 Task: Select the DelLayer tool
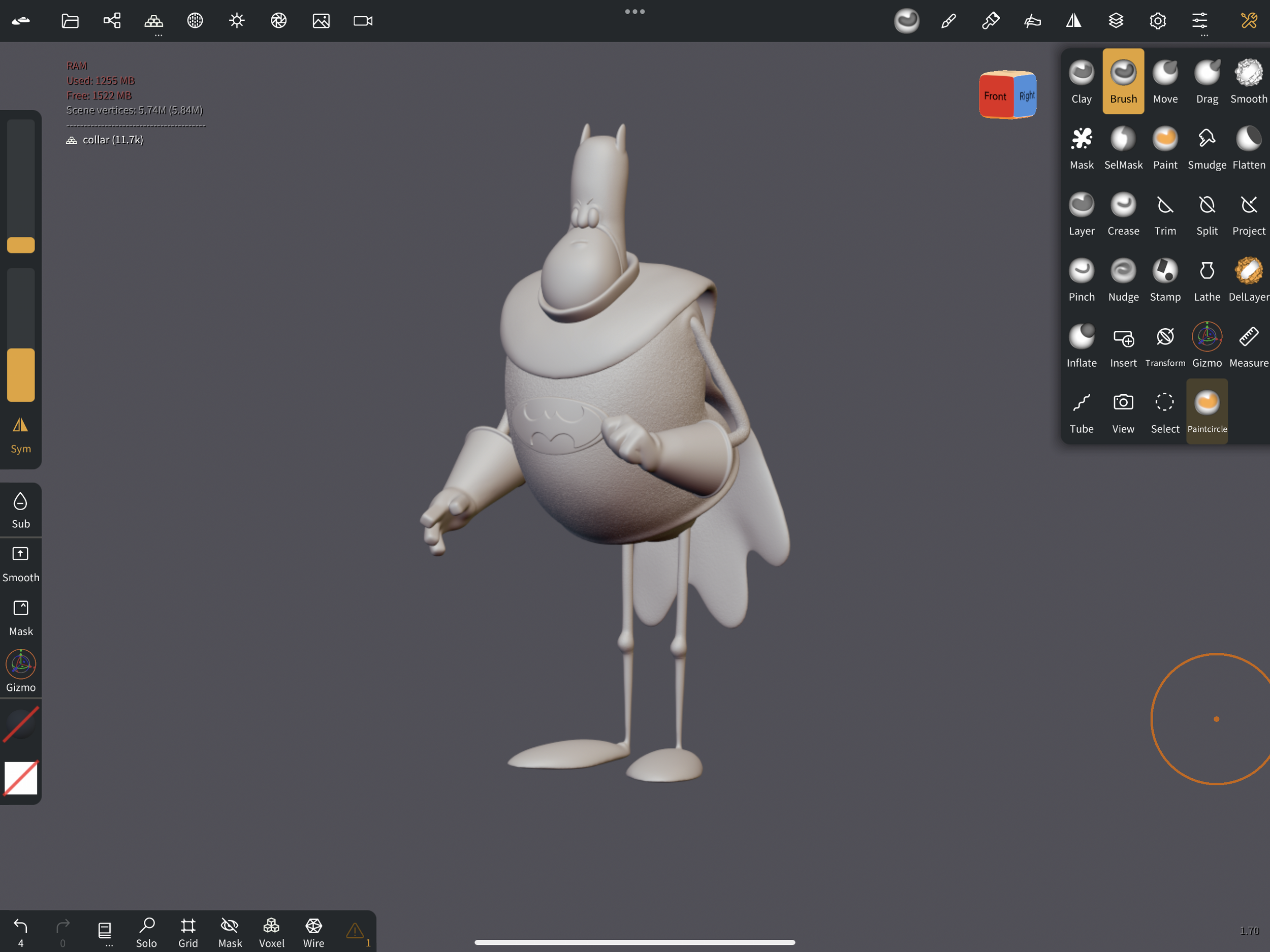(1248, 279)
